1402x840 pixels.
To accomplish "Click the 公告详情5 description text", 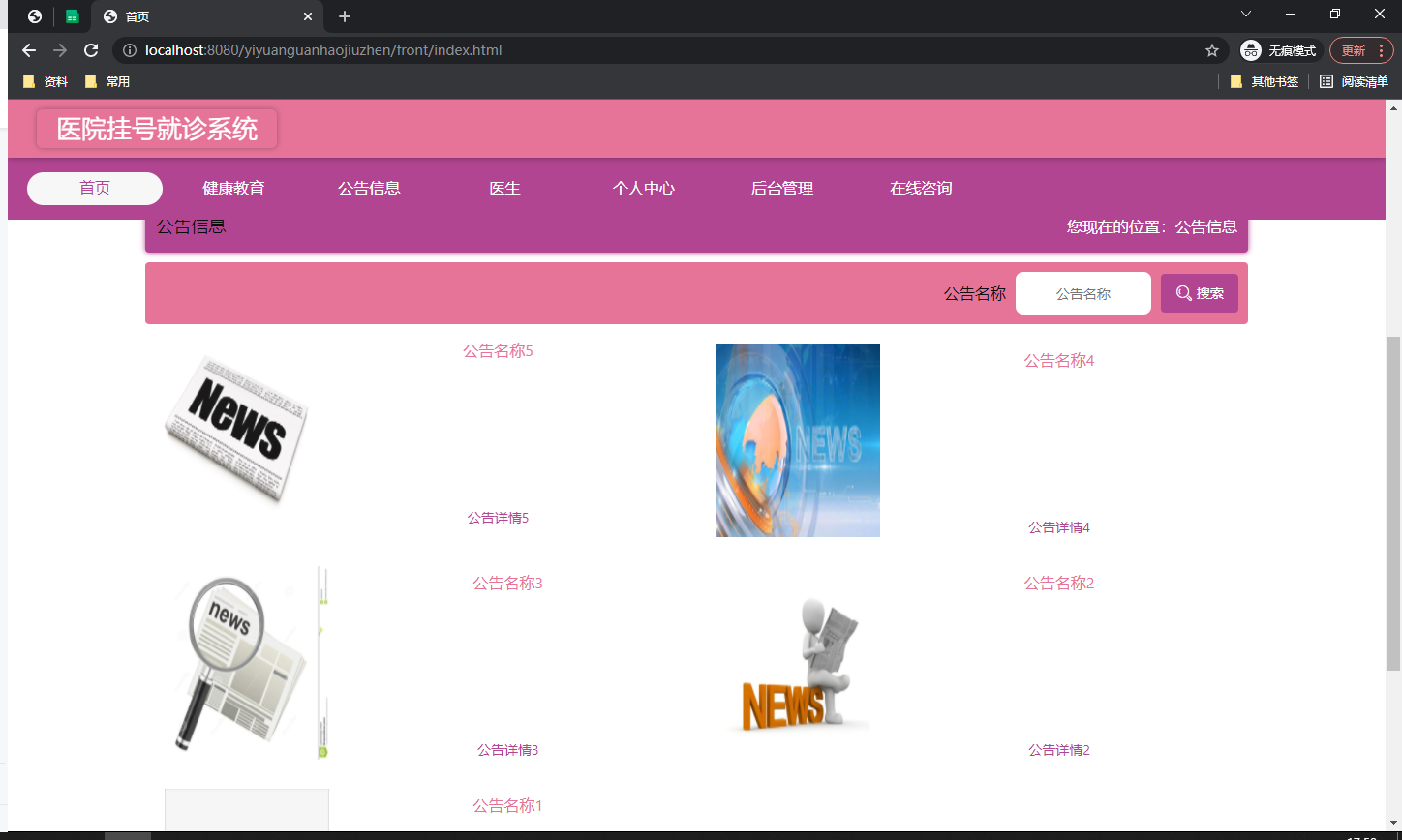I will click(x=498, y=518).
